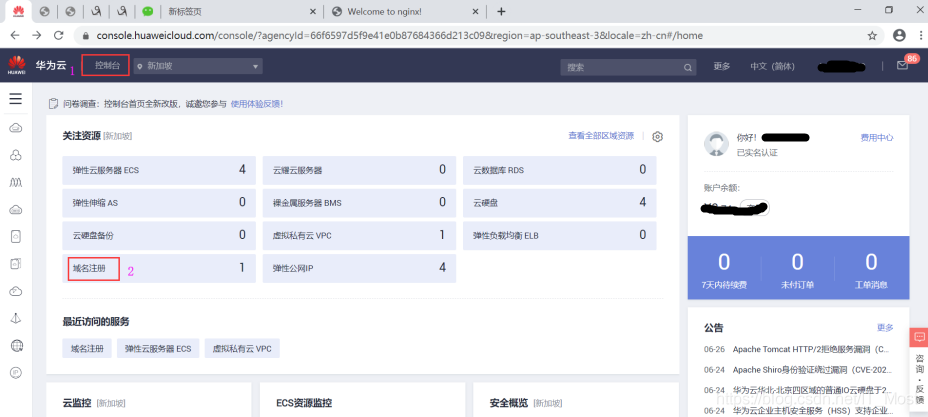Reload the current page
The image size is (928, 417).
(x=59, y=35)
